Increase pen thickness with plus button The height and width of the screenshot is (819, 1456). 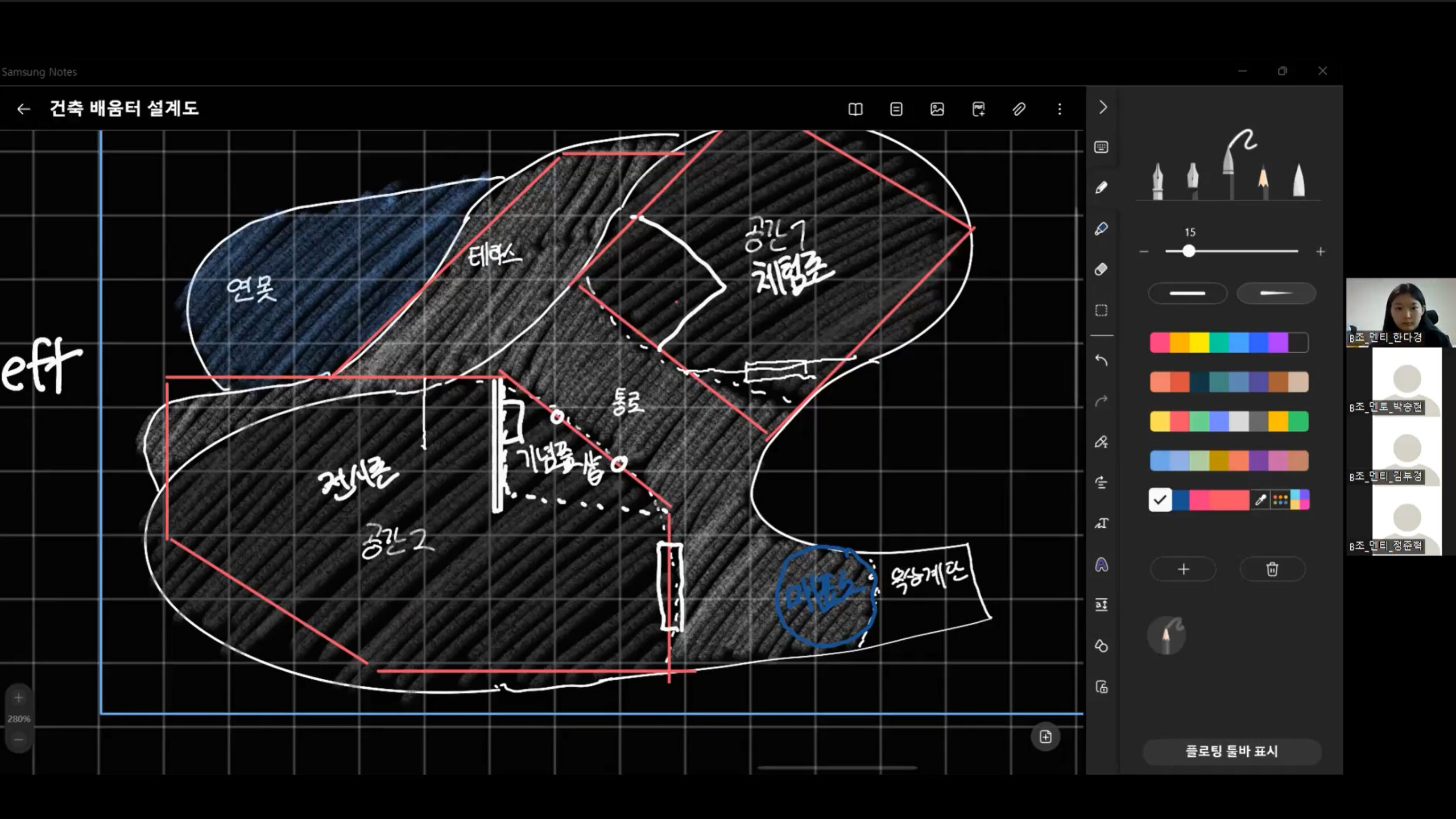(x=1321, y=251)
